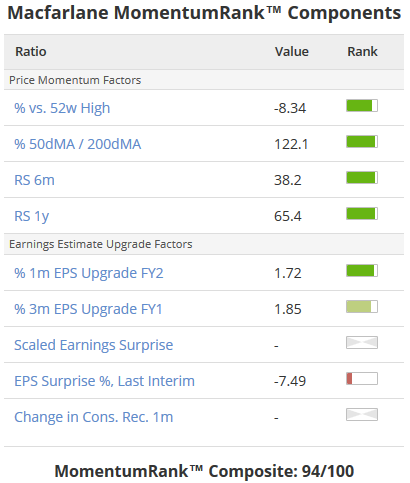Select the RS 1y ratio link
This screenshot has height=483, width=410.
[x=32, y=216]
